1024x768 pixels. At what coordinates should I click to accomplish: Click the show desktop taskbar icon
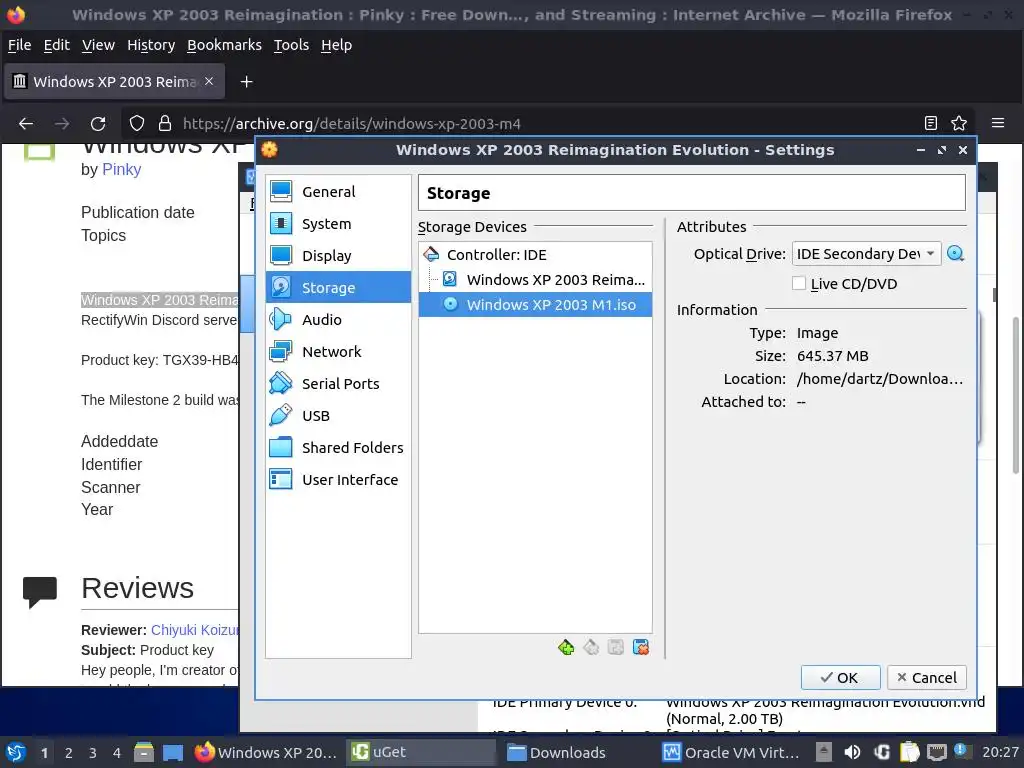tap(173, 752)
